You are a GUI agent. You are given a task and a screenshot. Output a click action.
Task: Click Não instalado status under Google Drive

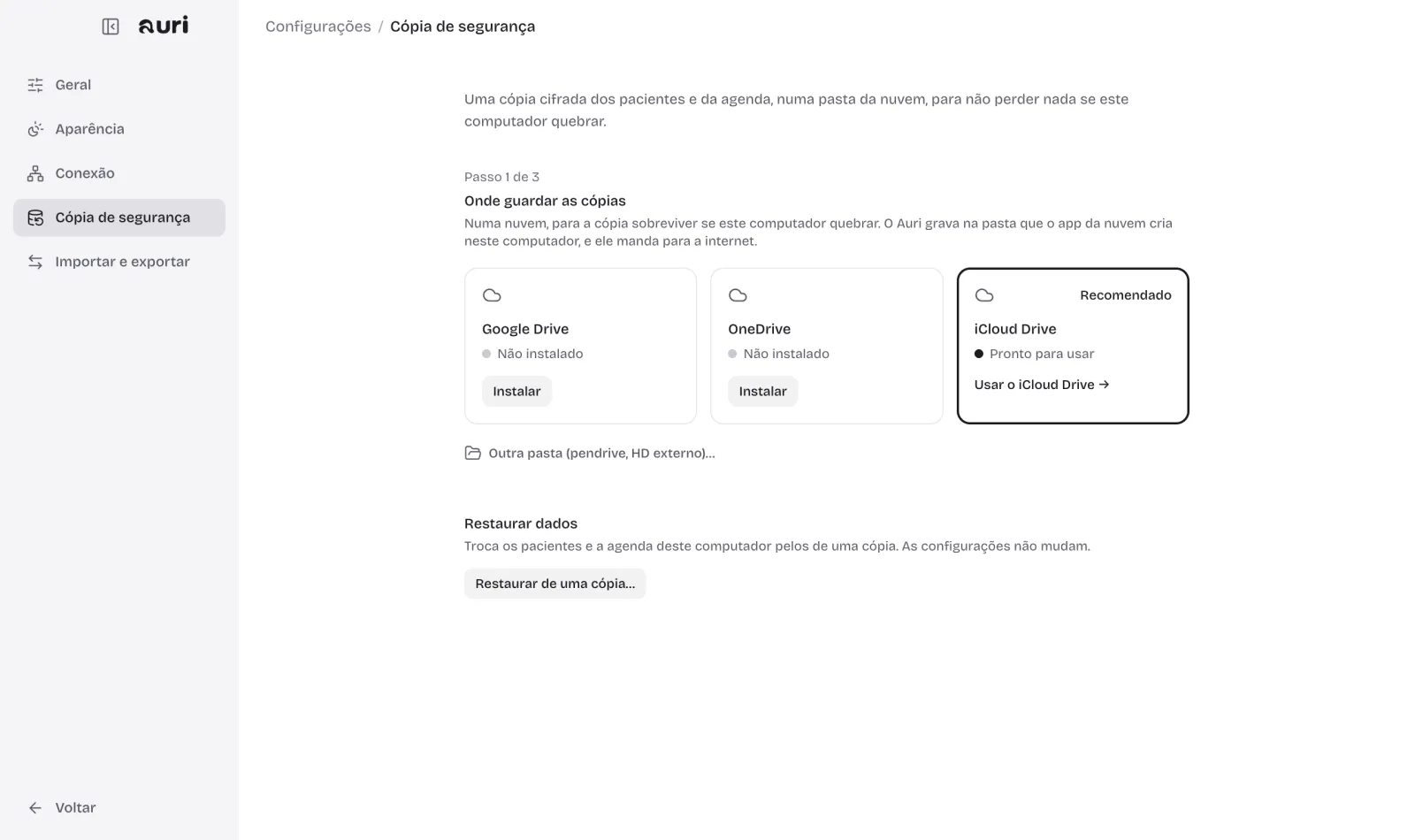[x=532, y=354]
